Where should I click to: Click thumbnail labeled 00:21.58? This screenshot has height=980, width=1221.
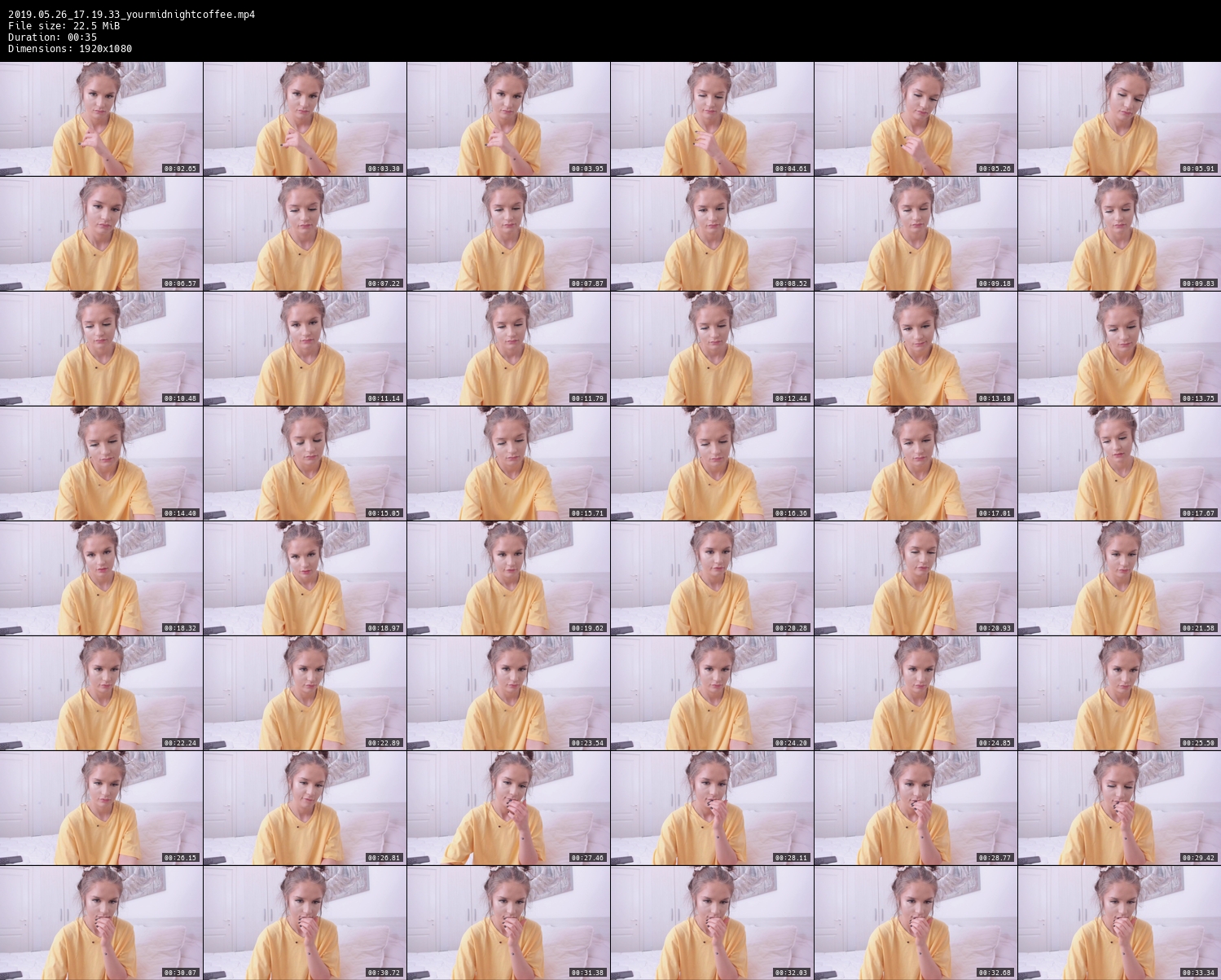tap(1119, 578)
